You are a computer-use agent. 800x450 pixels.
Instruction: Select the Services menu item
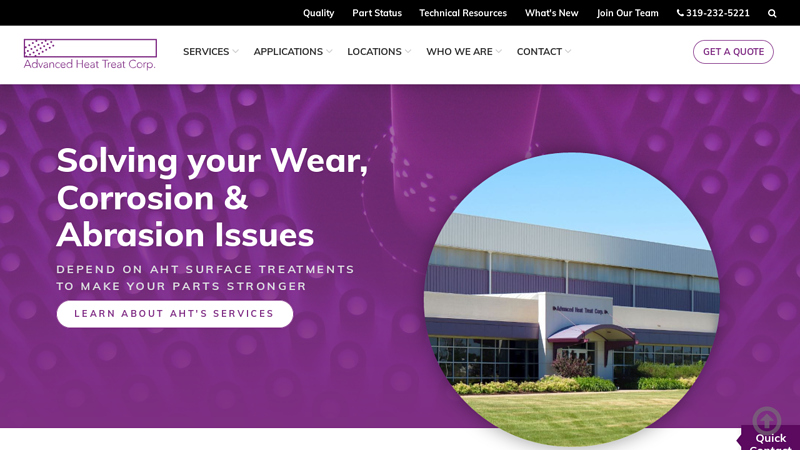point(206,52)
